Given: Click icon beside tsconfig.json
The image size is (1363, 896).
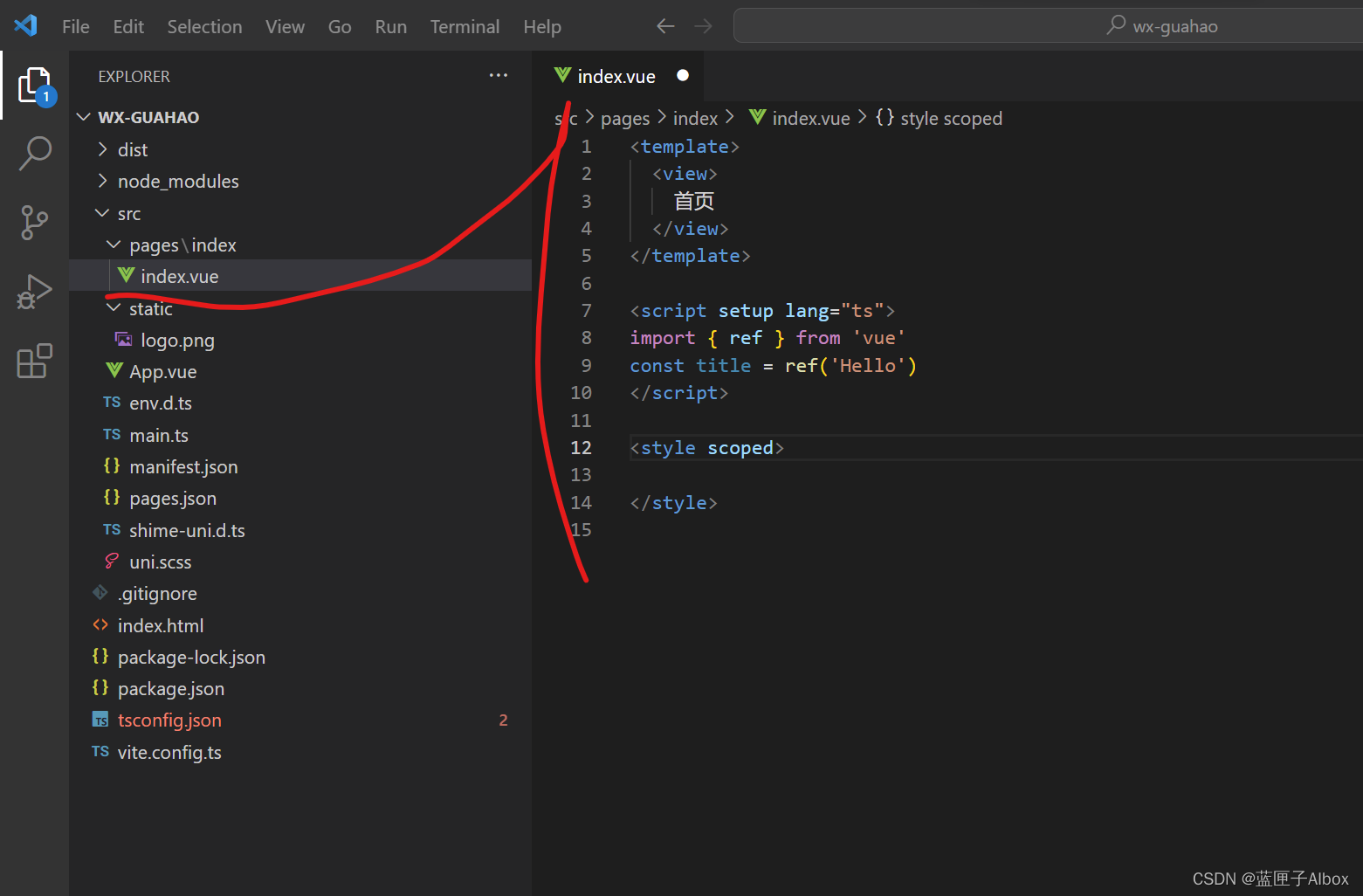Looking at the screenshot, I should coord(100,720).
